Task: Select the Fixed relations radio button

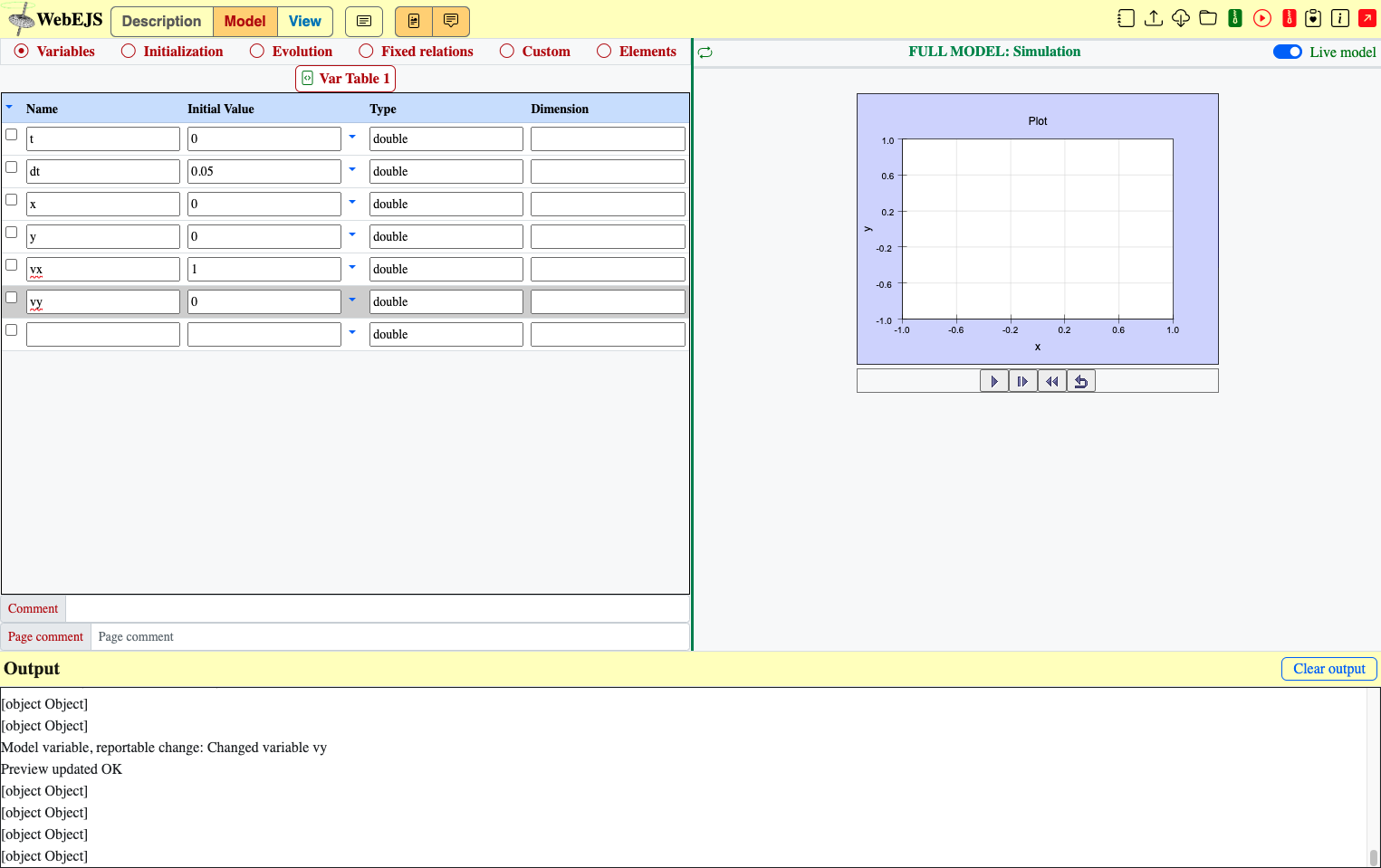Action: coord(366,52)
